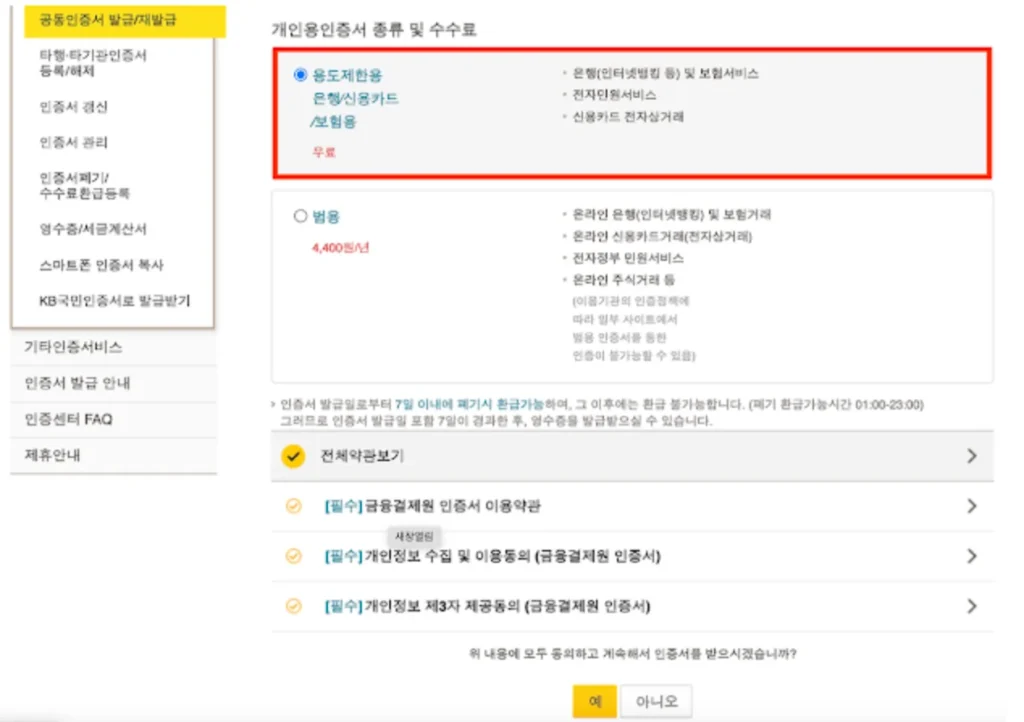Expand the 개인정보 수집 및 이용동의 chevron
1024x722 pixels.
[x=972, y=556]
